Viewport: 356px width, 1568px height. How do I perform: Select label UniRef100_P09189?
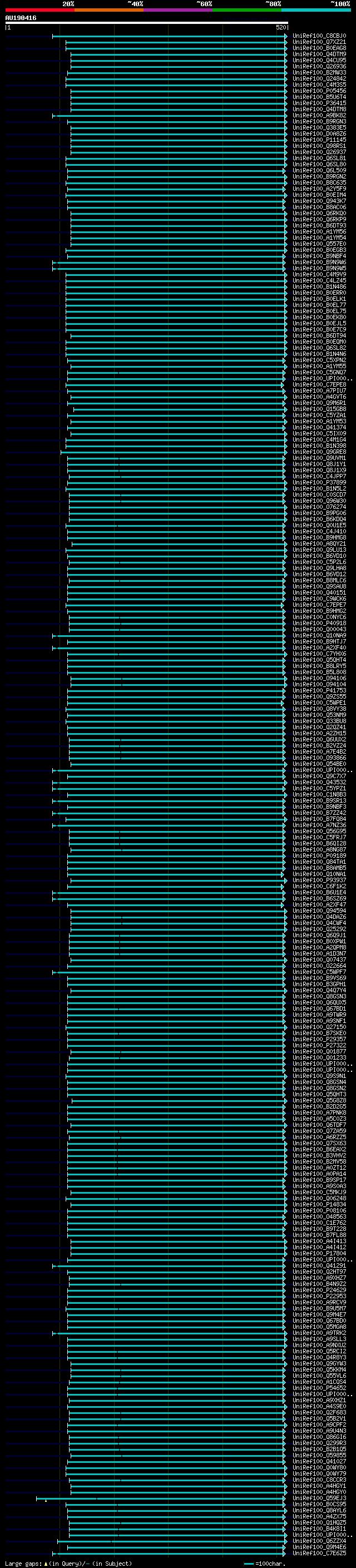click(x=319, y=856)
